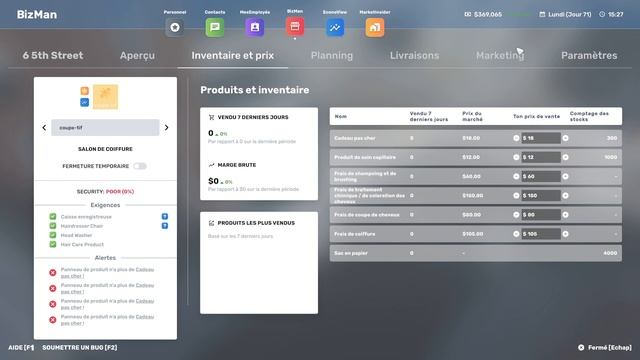Screen dimensions: 640x360
Task: Click the Head Washer requirement checkbox
Action: click(x=53, y=235)
